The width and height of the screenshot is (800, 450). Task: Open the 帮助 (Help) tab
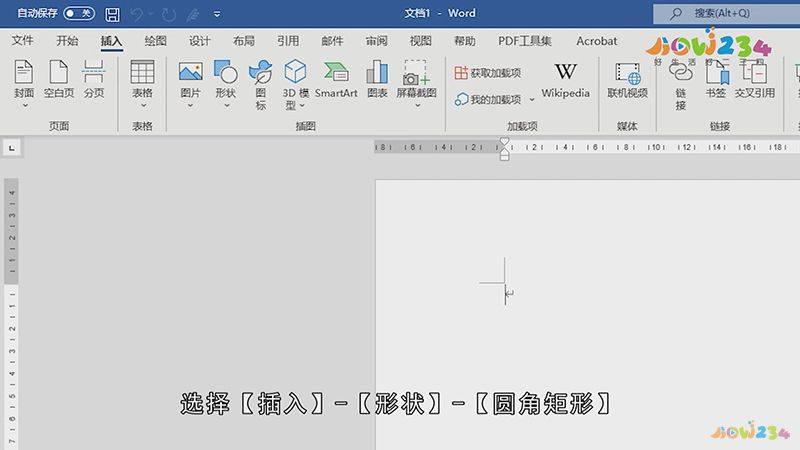464,41
